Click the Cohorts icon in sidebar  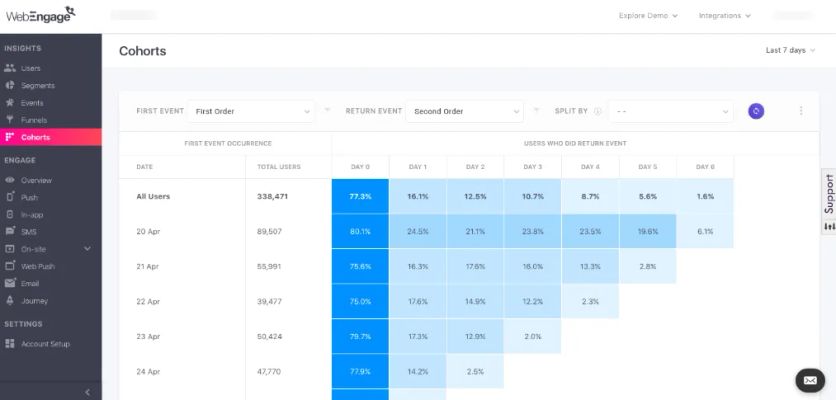10,137
